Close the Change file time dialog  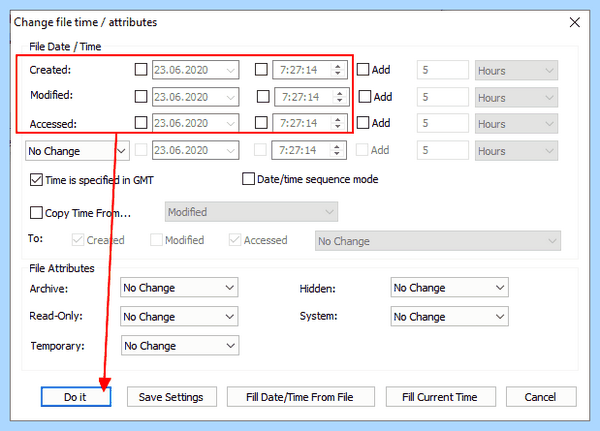point(574,22)
